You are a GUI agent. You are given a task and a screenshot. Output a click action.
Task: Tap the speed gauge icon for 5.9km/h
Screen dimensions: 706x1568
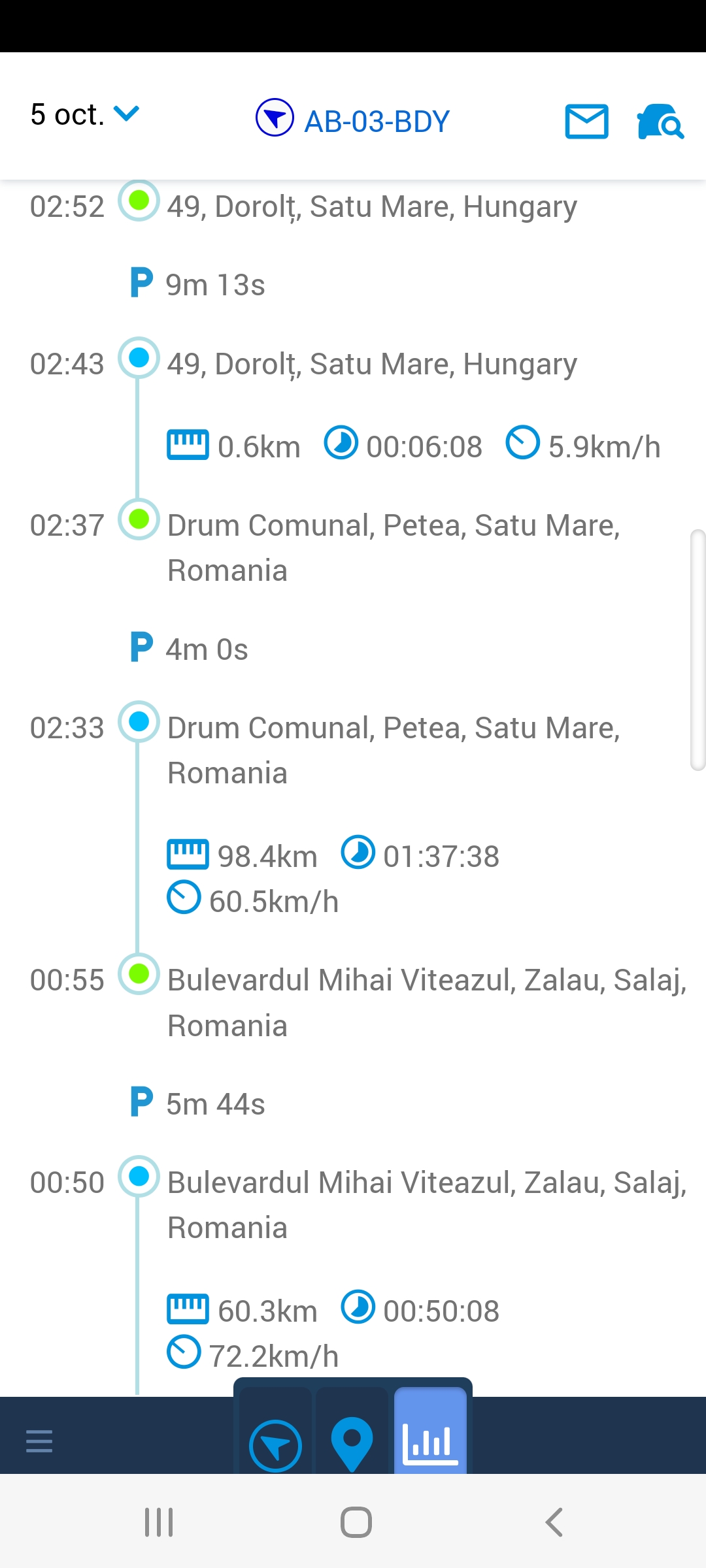point(522,443)
